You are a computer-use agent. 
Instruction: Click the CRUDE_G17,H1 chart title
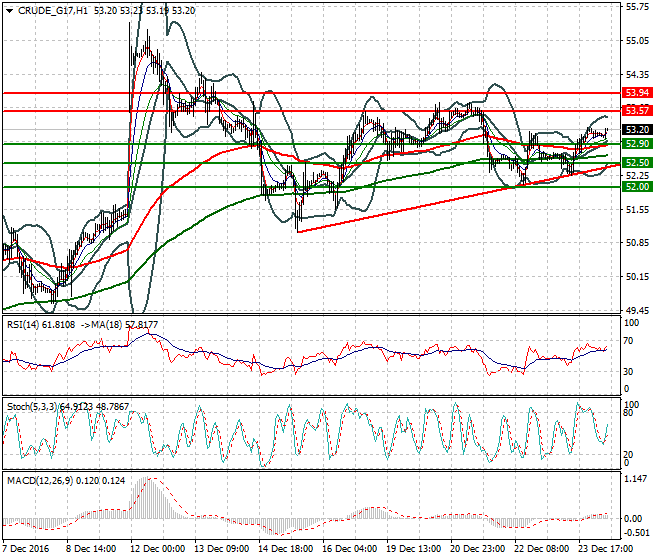53,11
